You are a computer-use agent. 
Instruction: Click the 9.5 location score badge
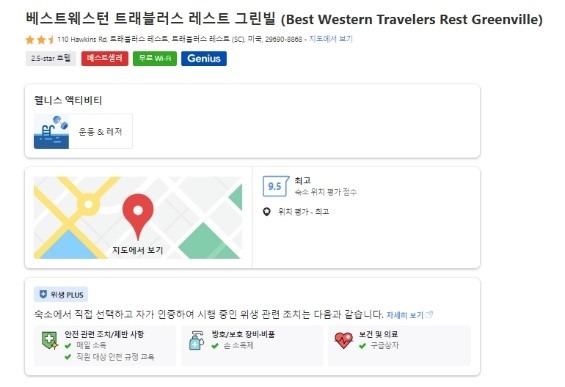tap(276, 186)
